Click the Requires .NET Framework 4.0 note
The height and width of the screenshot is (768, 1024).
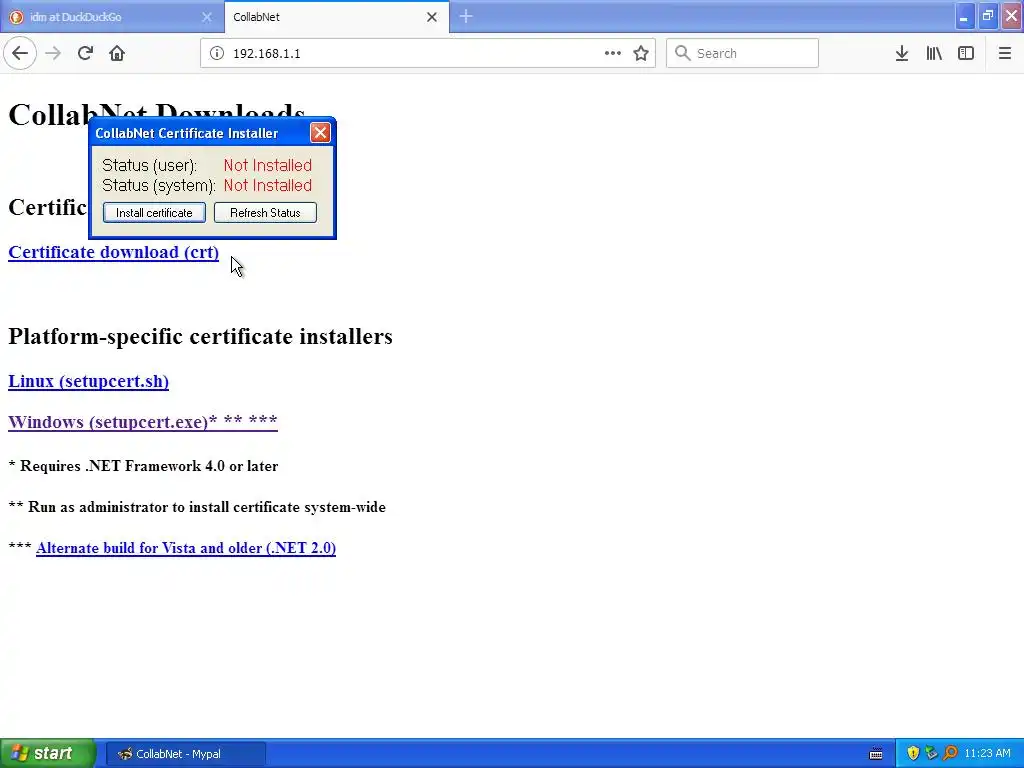pos(143,466)
